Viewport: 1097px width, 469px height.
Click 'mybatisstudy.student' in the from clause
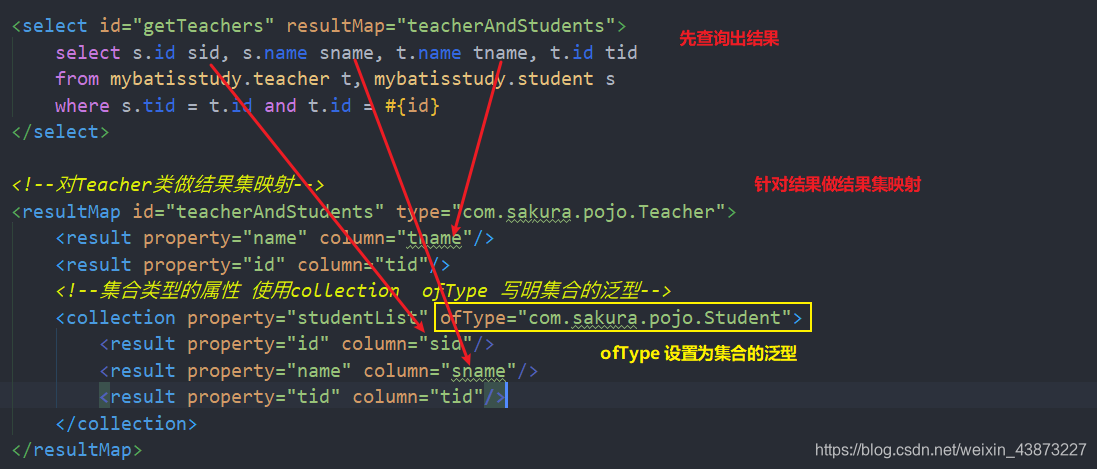[x=483, y=79]
